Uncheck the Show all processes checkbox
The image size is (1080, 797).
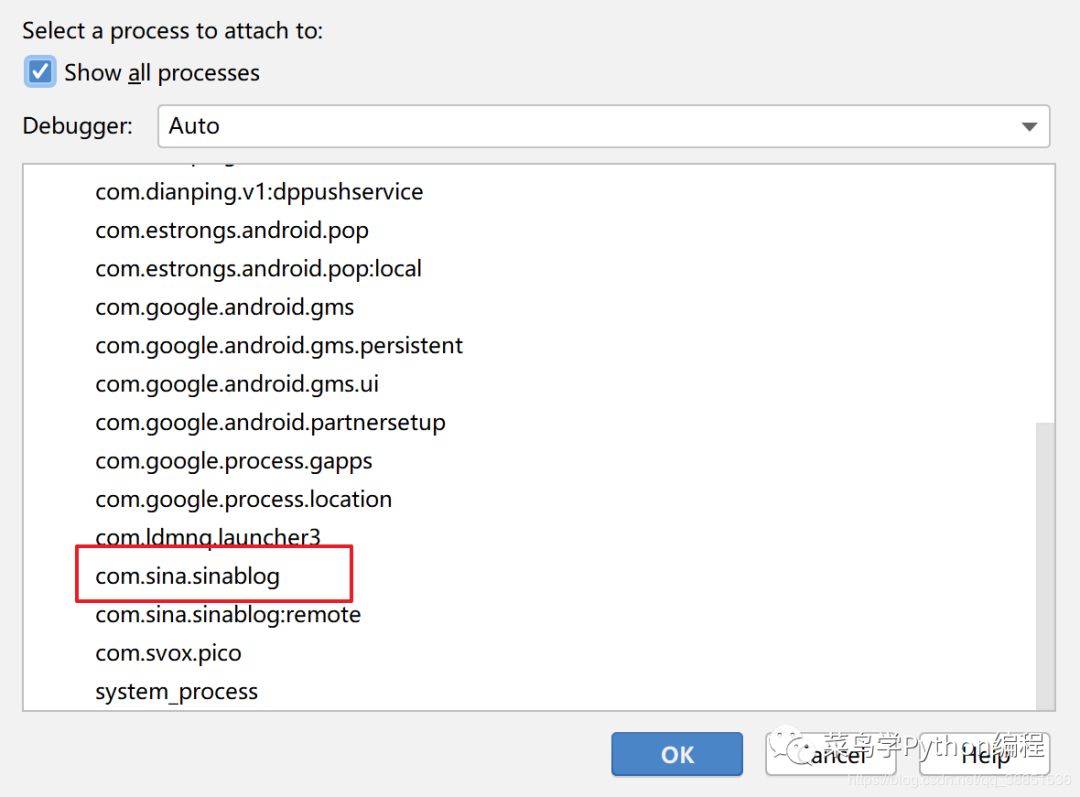coord(39,72)
